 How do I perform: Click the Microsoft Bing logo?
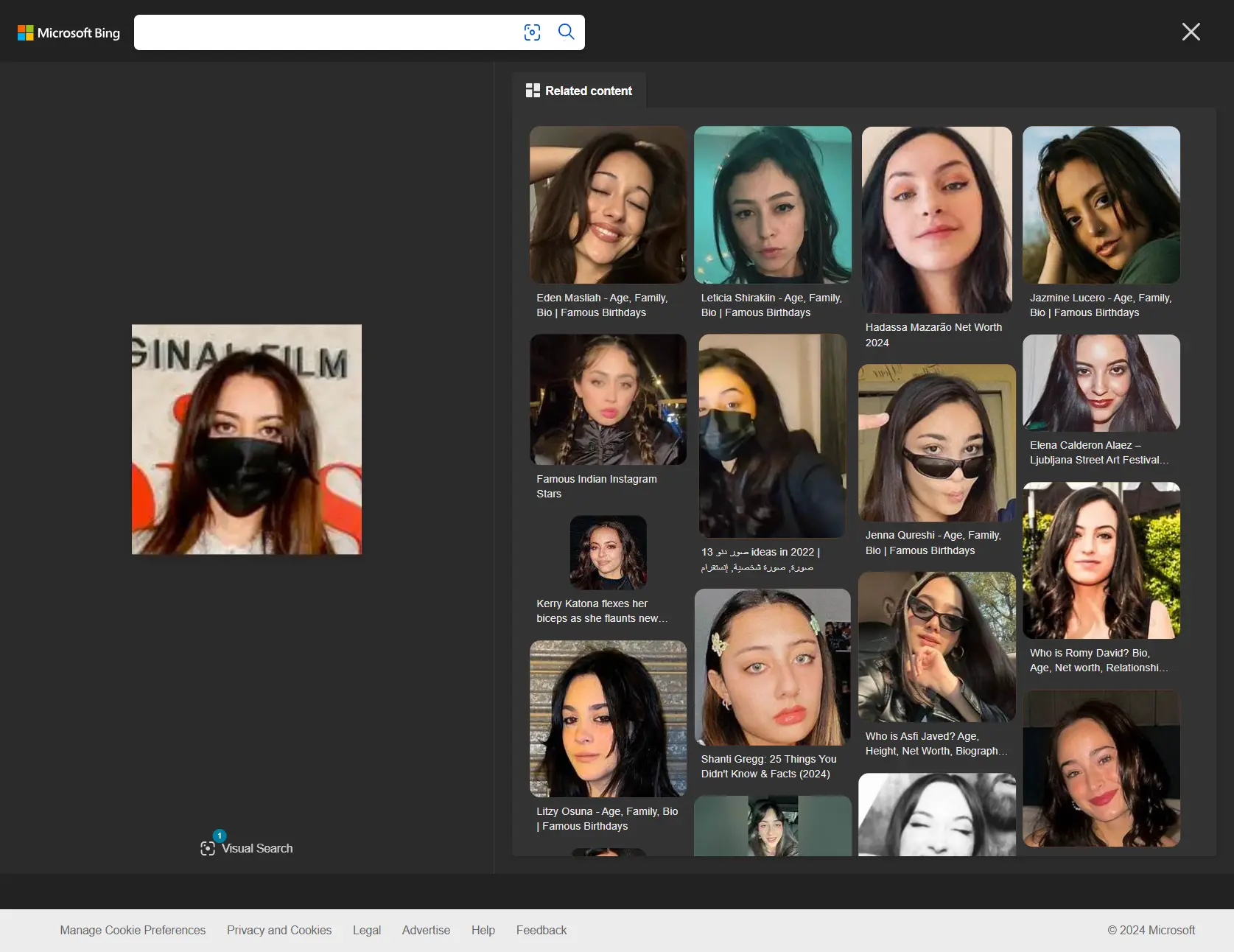[x=69, y=32]
